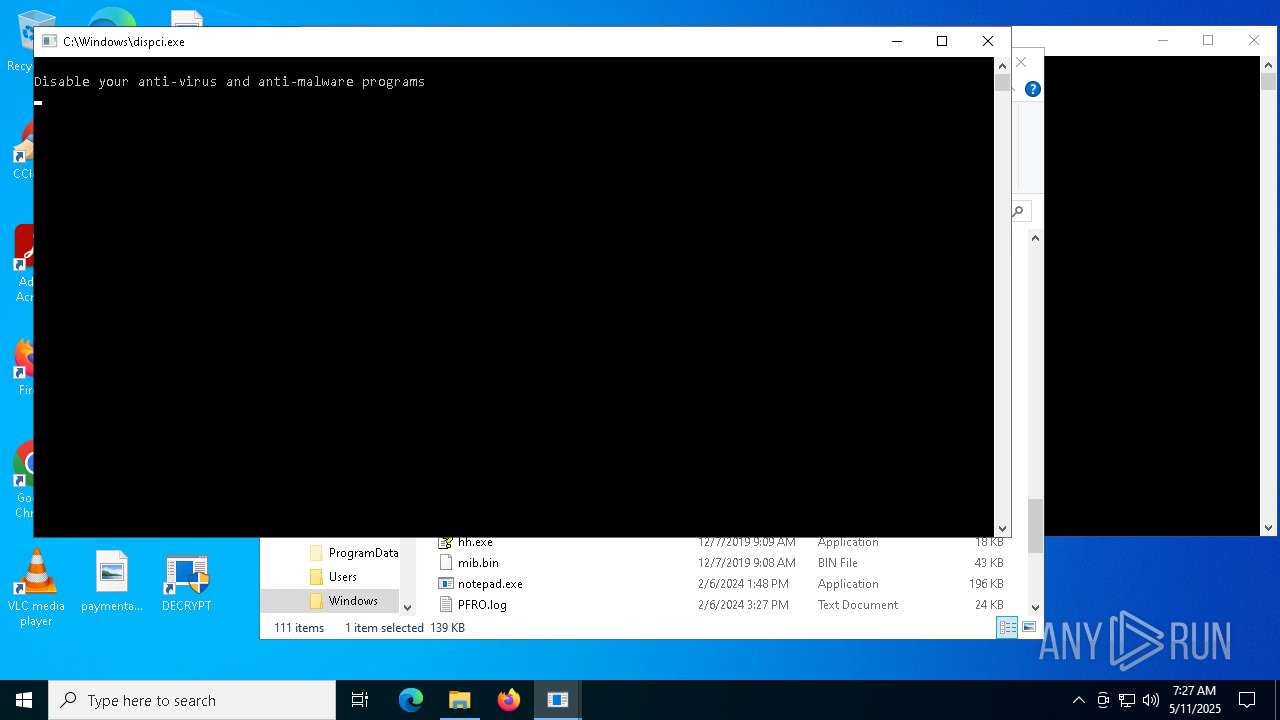1280x720 pixels.
Task: Select the PFRO.log file
Action: coord(482,604)
